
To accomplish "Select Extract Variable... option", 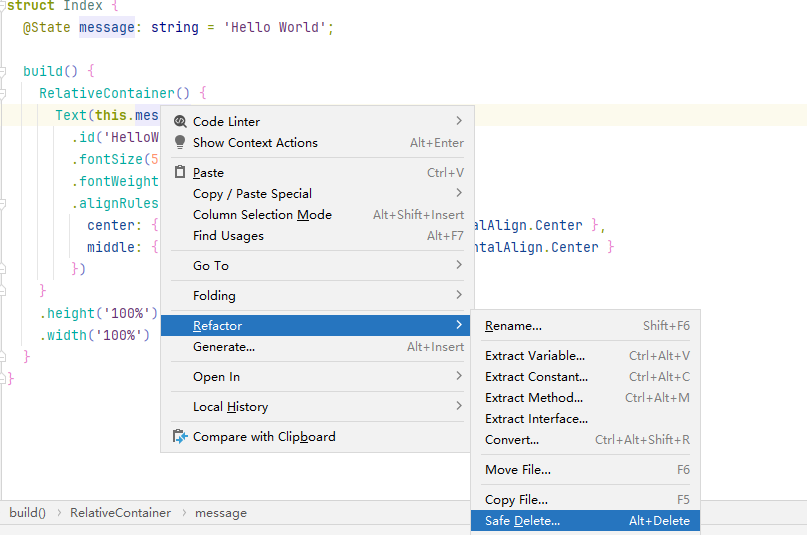I will click(535, 356).
